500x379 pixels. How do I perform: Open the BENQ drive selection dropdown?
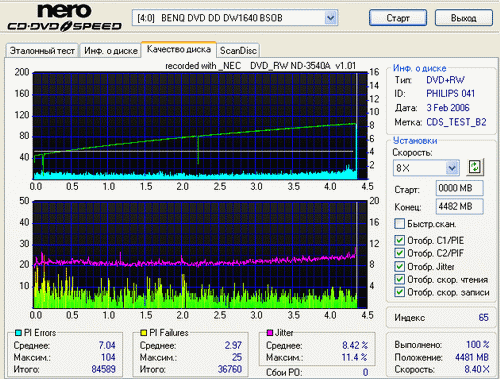coord(330,18)
